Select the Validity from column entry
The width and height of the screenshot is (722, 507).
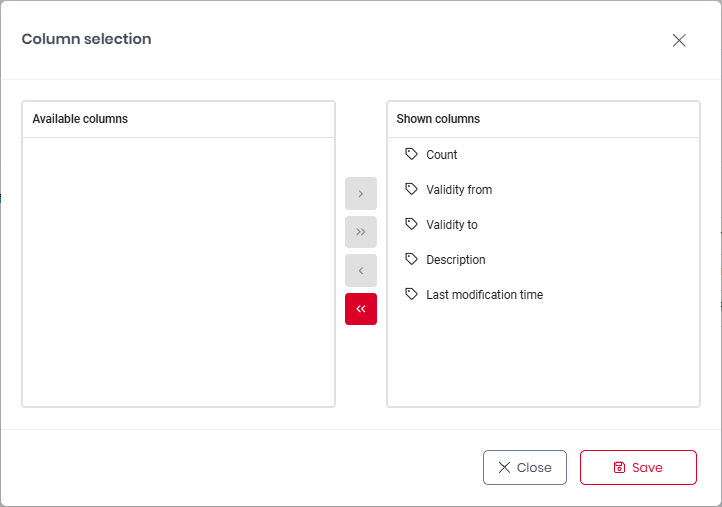tap(459, 190)
